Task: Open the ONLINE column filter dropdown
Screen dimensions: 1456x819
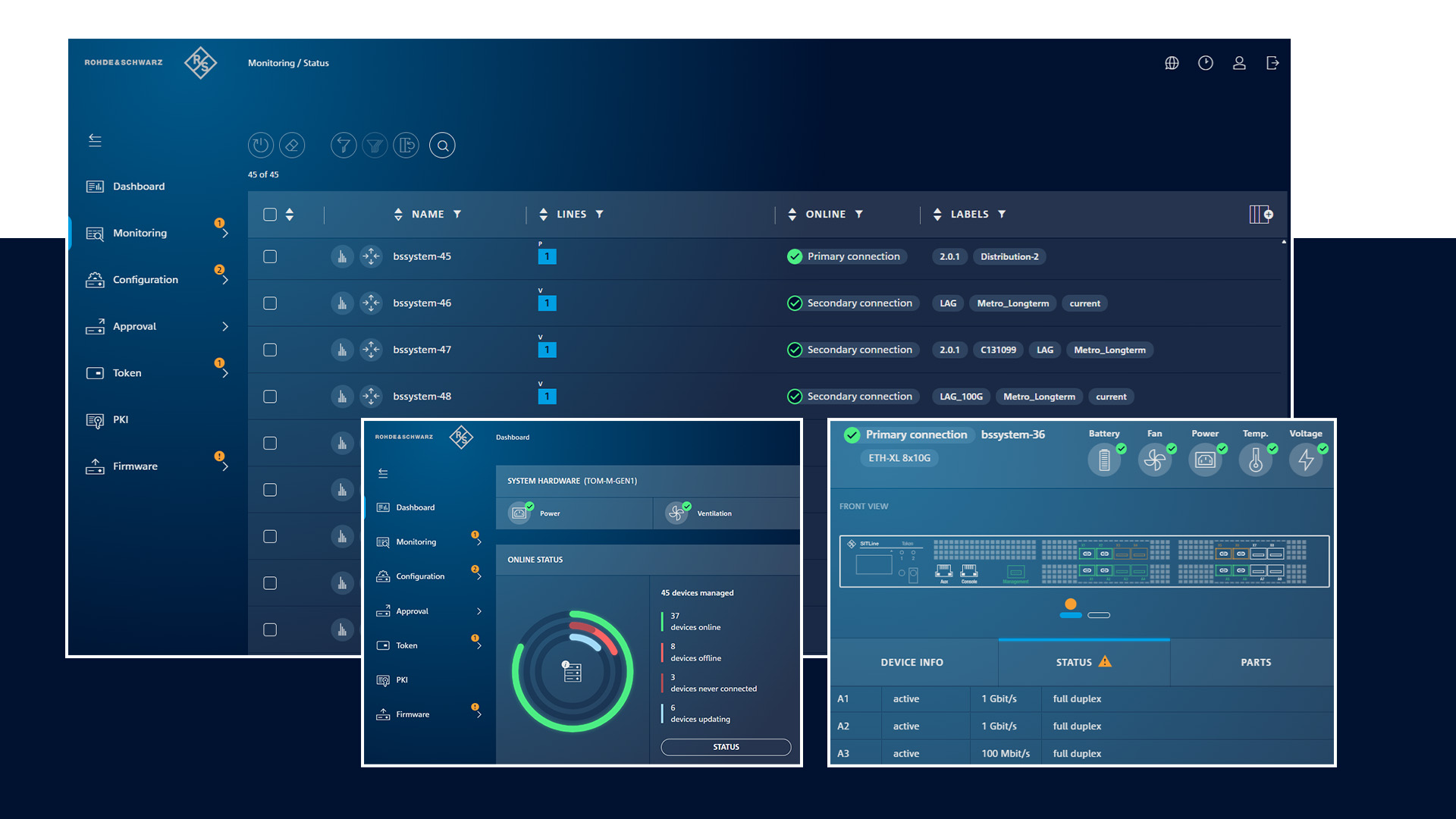Action: pyautogui.click(x=859, y=215)
